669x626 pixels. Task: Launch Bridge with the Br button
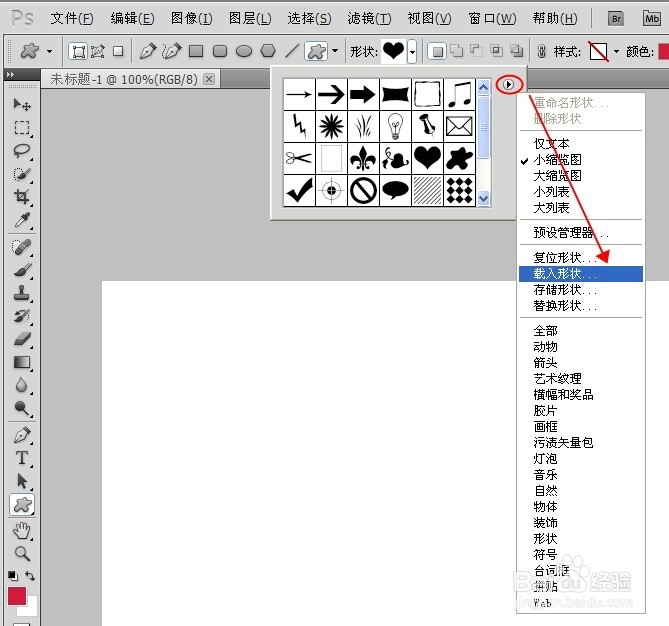(616, 18)
